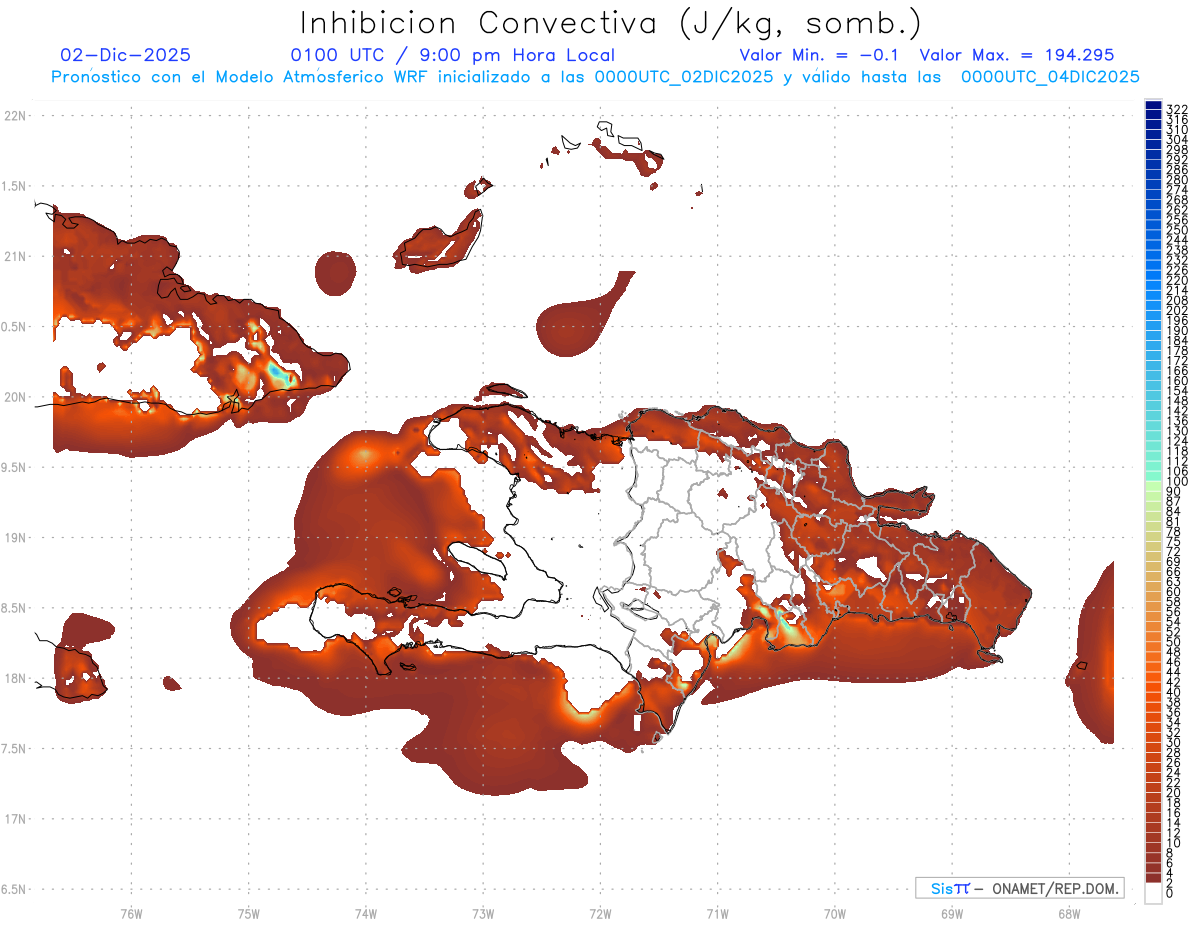Click the "22N" latitude label

(15, 116)
